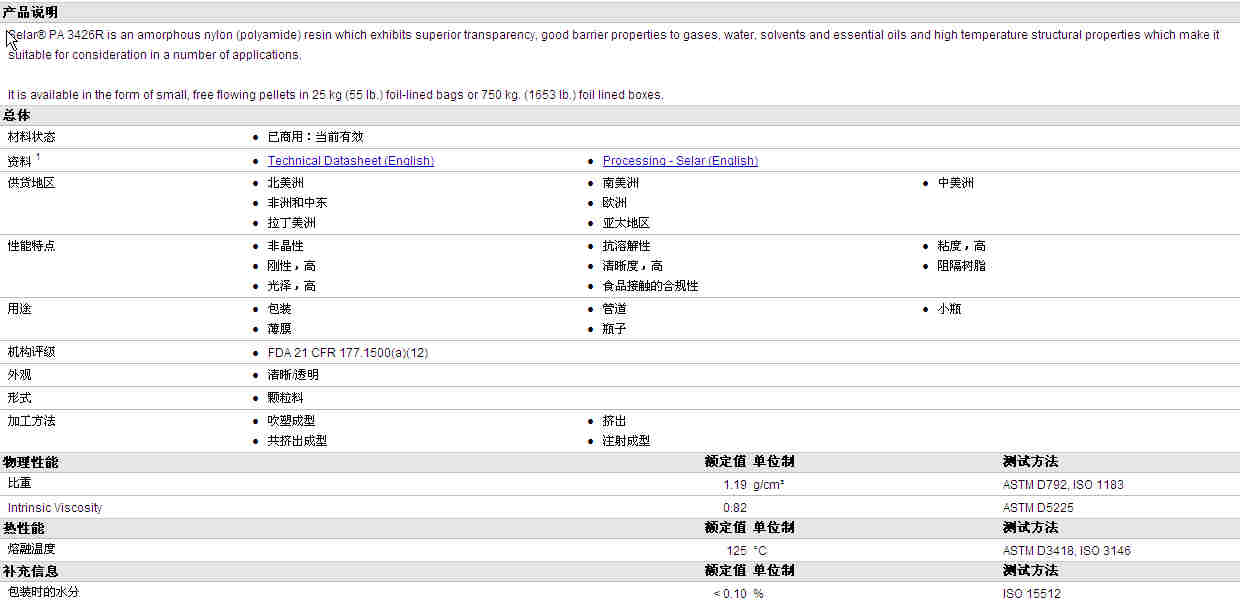Select the 0.82 viscosity value
The height and width of the screenshot is (602, 1240).
click(x=735, y=508)
